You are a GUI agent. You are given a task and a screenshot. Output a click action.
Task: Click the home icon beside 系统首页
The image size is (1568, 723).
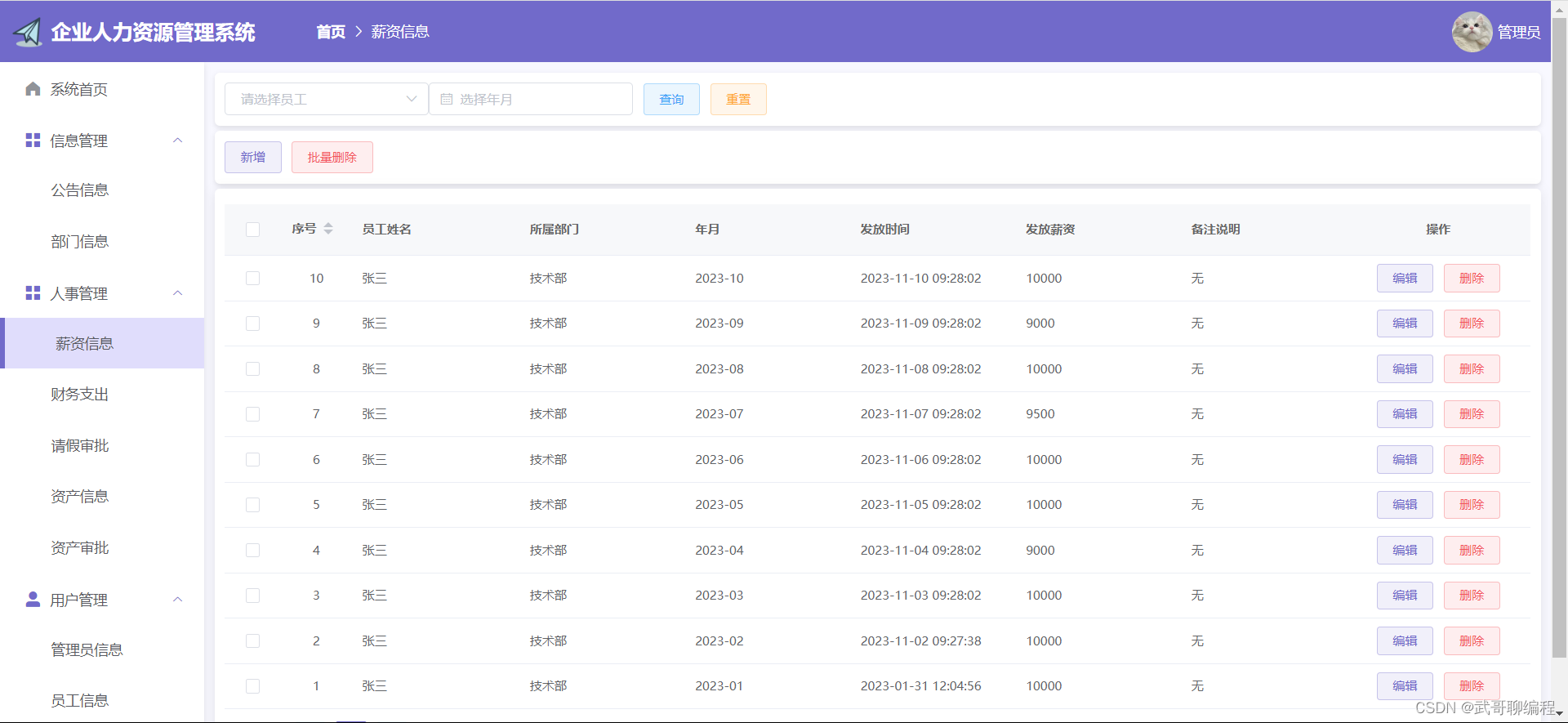pyautogui.click(x=33, y=89)
